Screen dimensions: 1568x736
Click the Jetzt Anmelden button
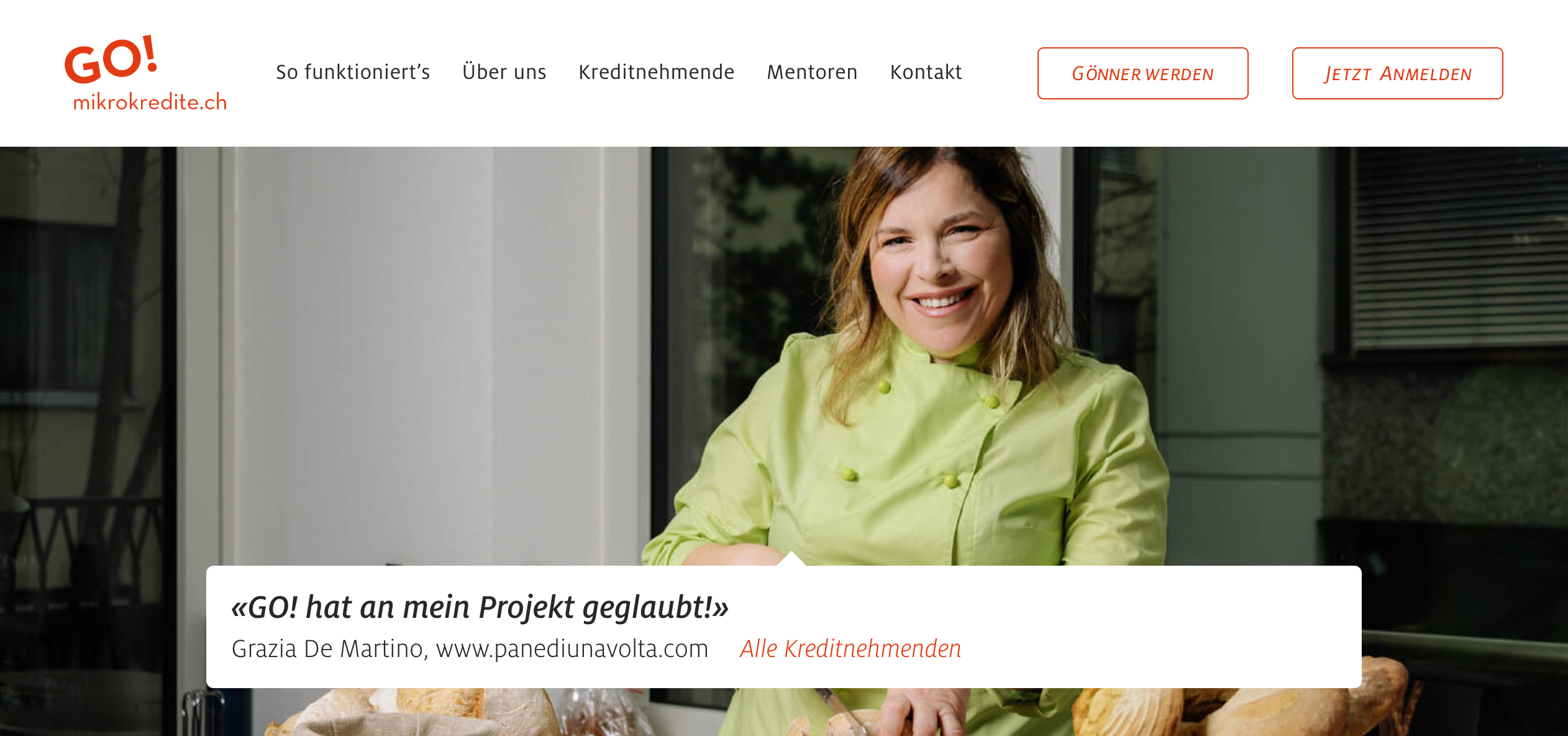(x=1397, y=73)
